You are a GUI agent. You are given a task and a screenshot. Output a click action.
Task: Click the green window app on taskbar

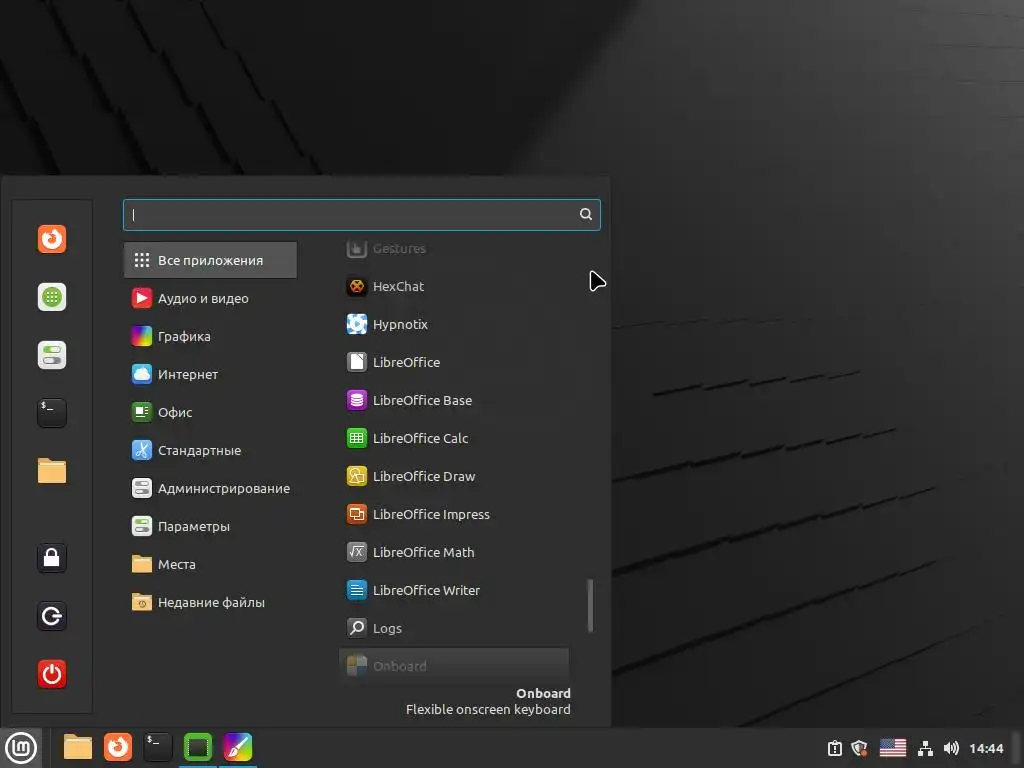198,747
